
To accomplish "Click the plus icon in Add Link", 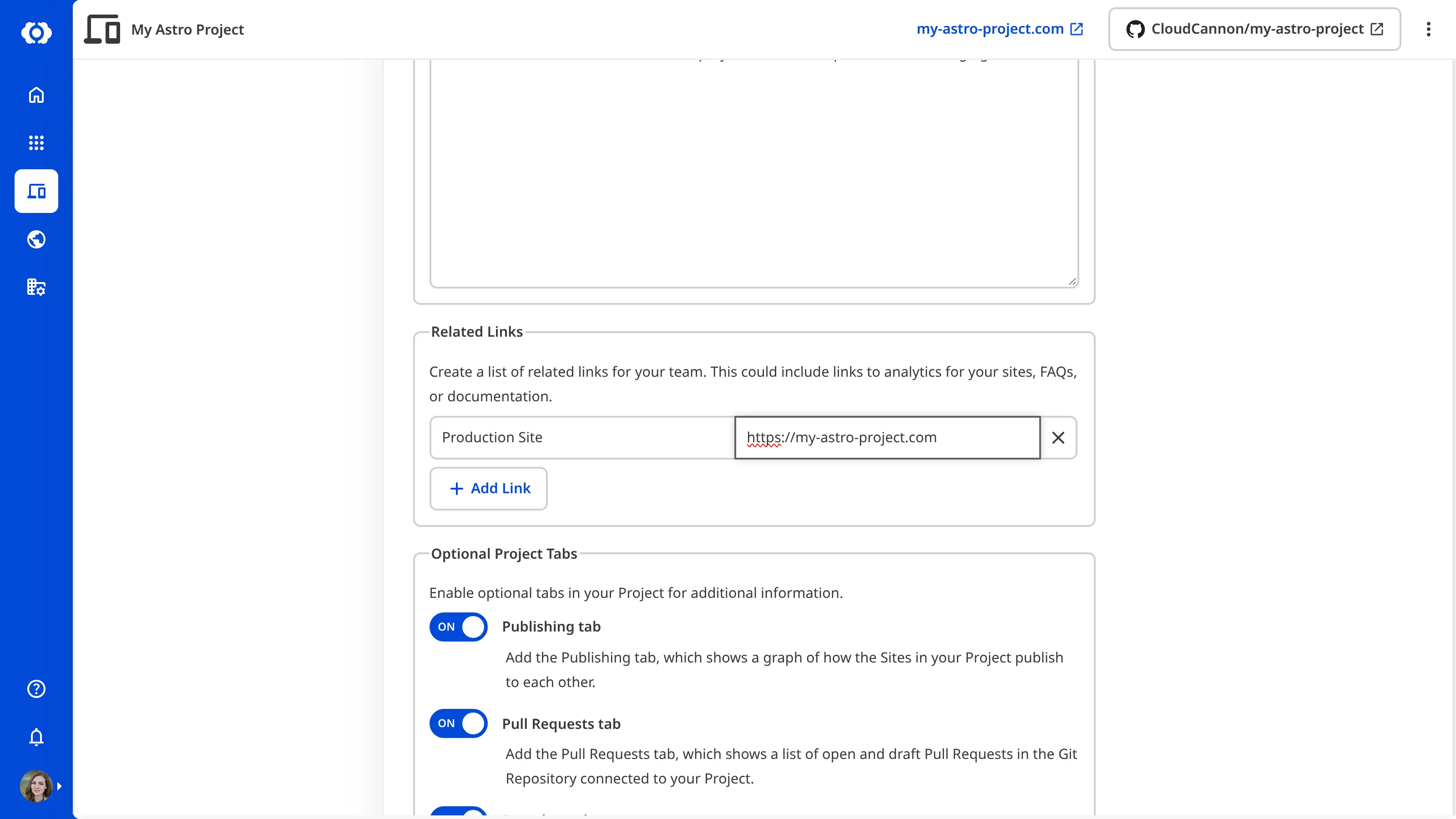I will tap(457, 488).
